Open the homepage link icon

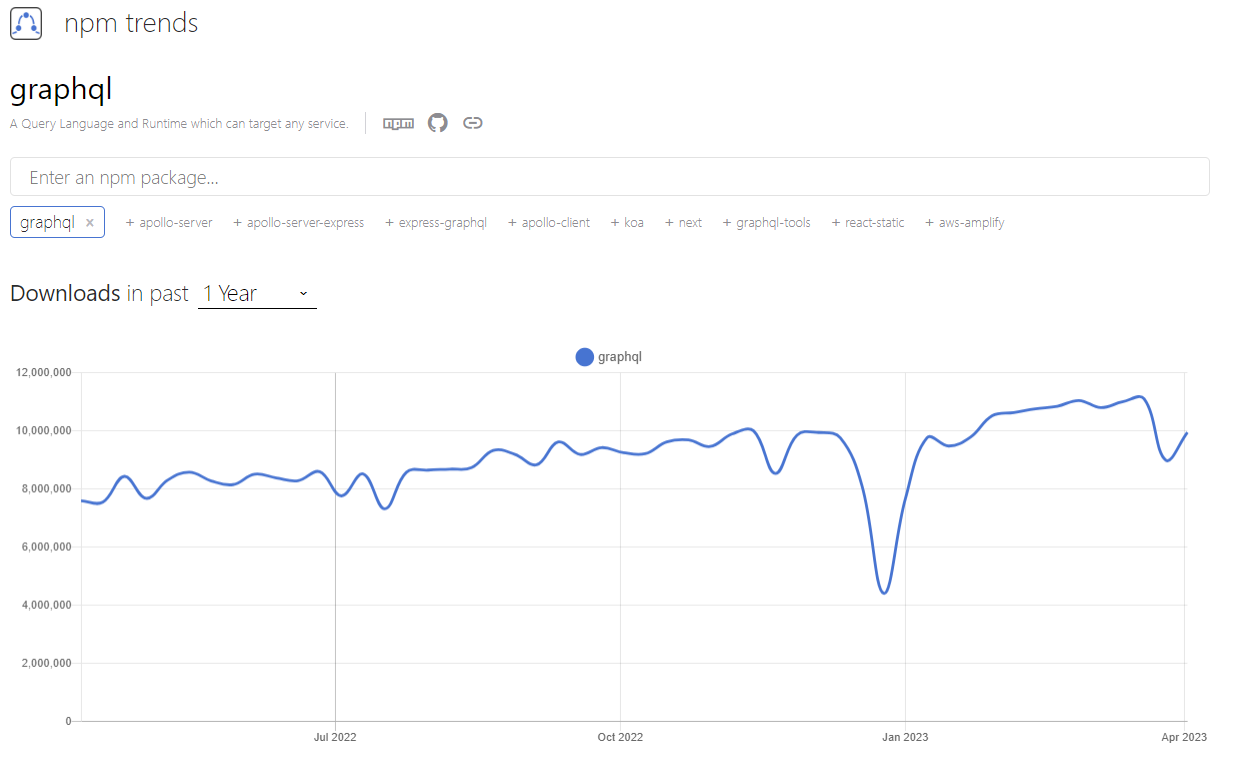pos(473,123)
